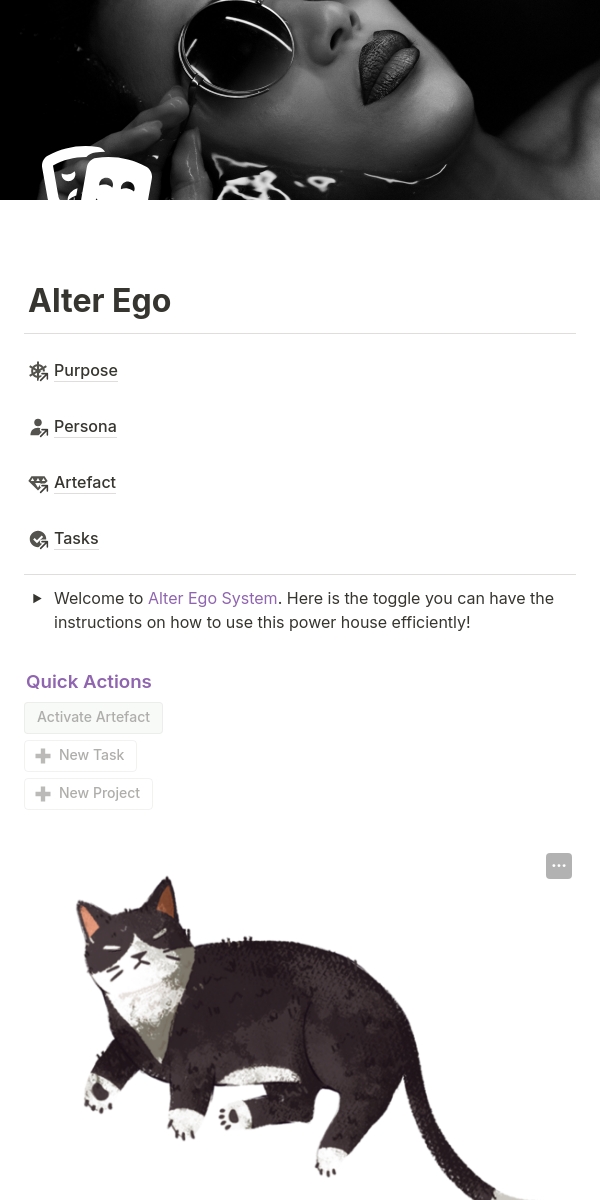Go to the Artefact page link
The height and width of the screenshot is (1200, 600).
click(85, 482)
